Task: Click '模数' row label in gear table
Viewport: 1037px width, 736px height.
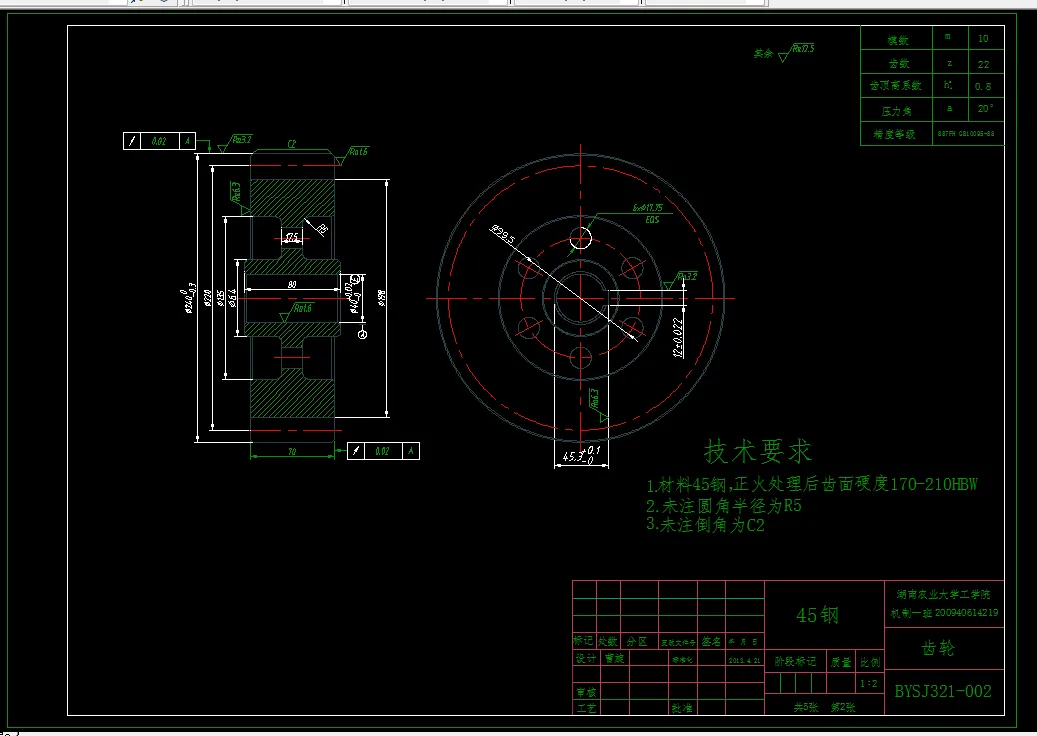Action: click(897, 40)
